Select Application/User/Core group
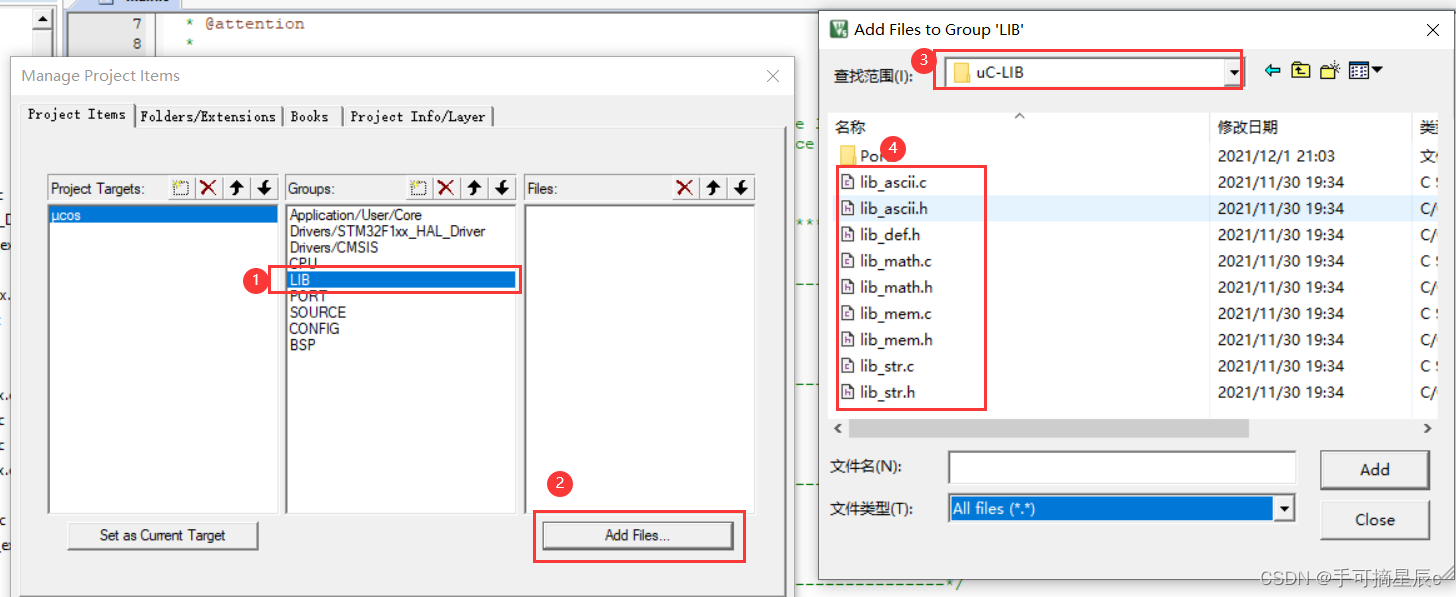The height and width of the screenshot is (597, 1456). point(355,215)
